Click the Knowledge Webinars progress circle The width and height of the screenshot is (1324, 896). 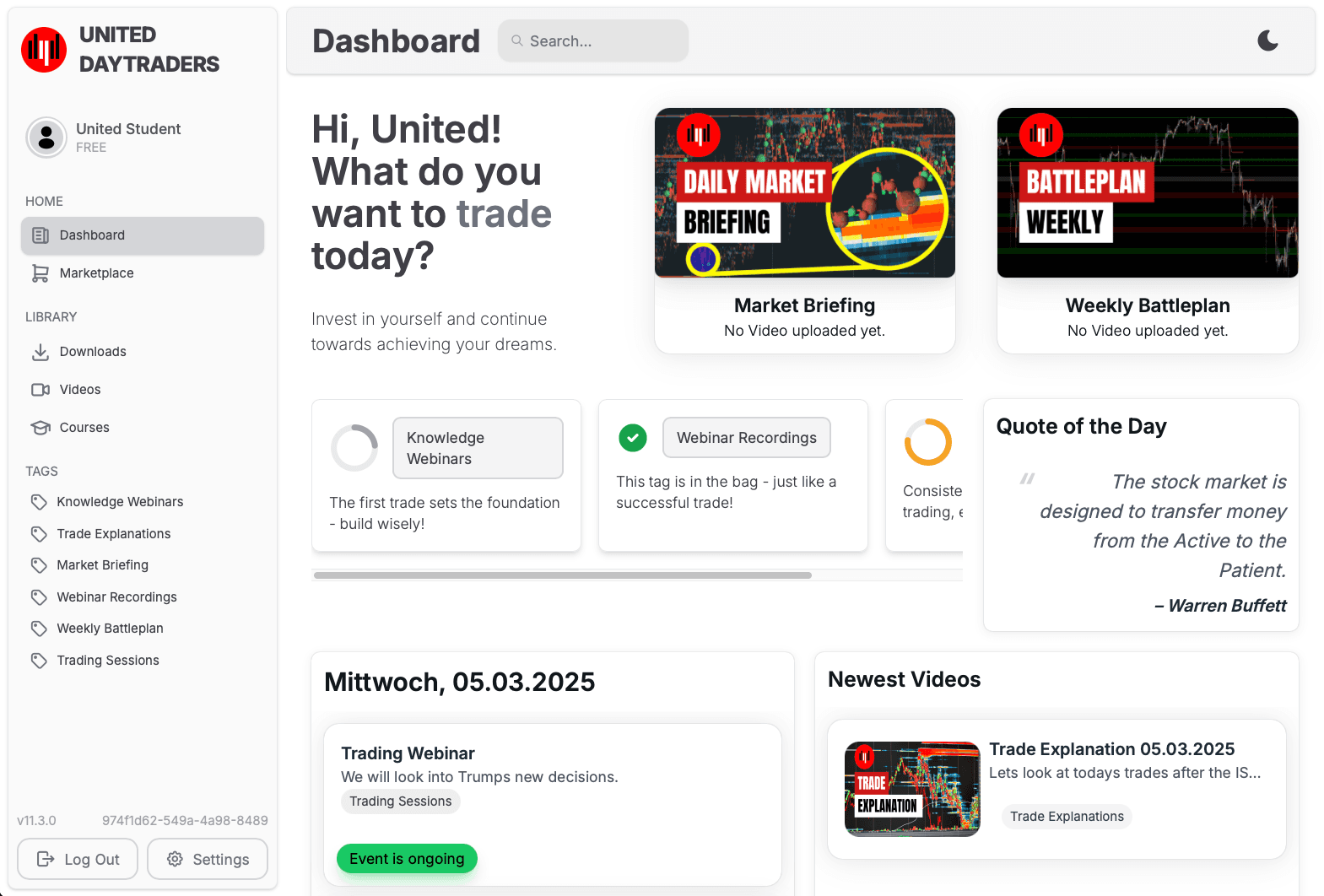click(354, 447)
